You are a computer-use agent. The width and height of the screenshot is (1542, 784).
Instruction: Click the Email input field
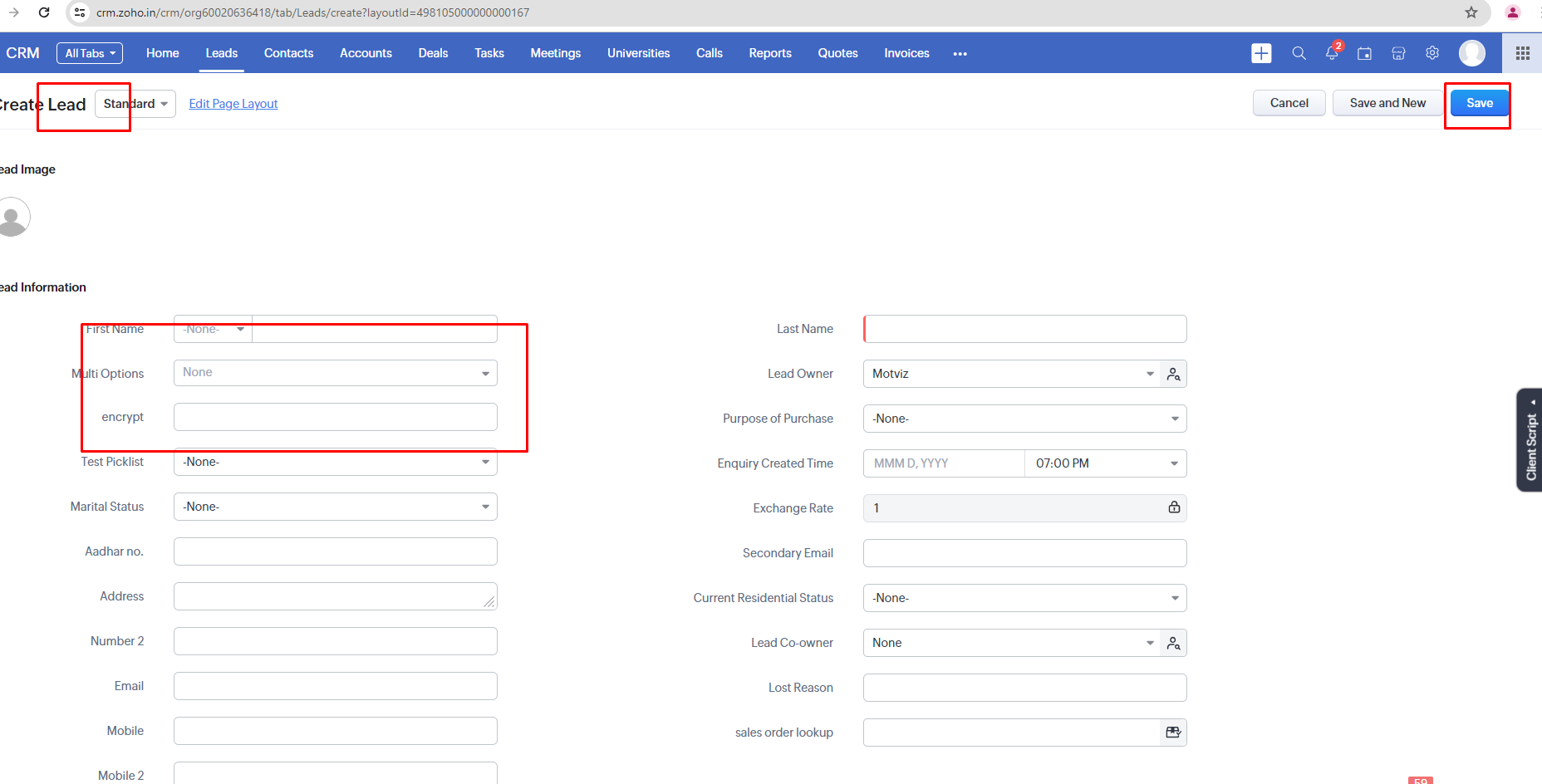336,686
